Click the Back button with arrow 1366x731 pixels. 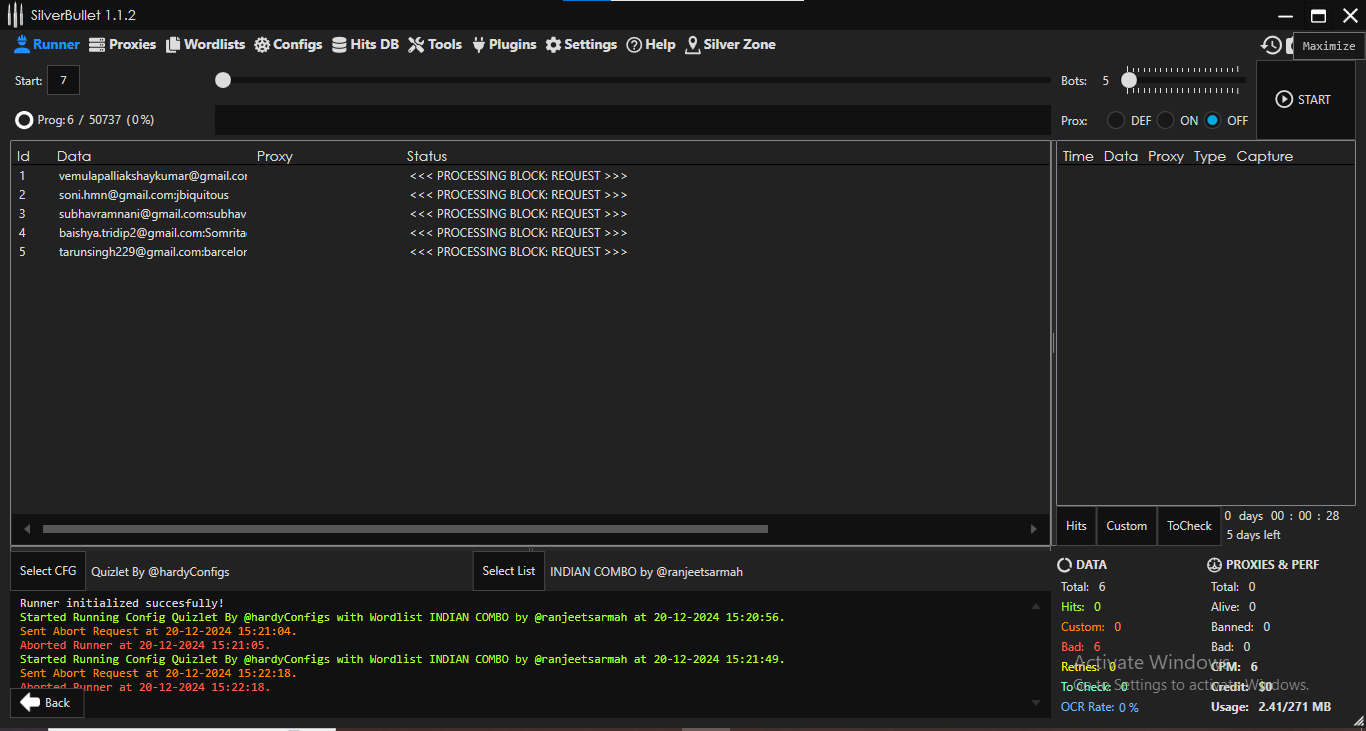point(46,703)
